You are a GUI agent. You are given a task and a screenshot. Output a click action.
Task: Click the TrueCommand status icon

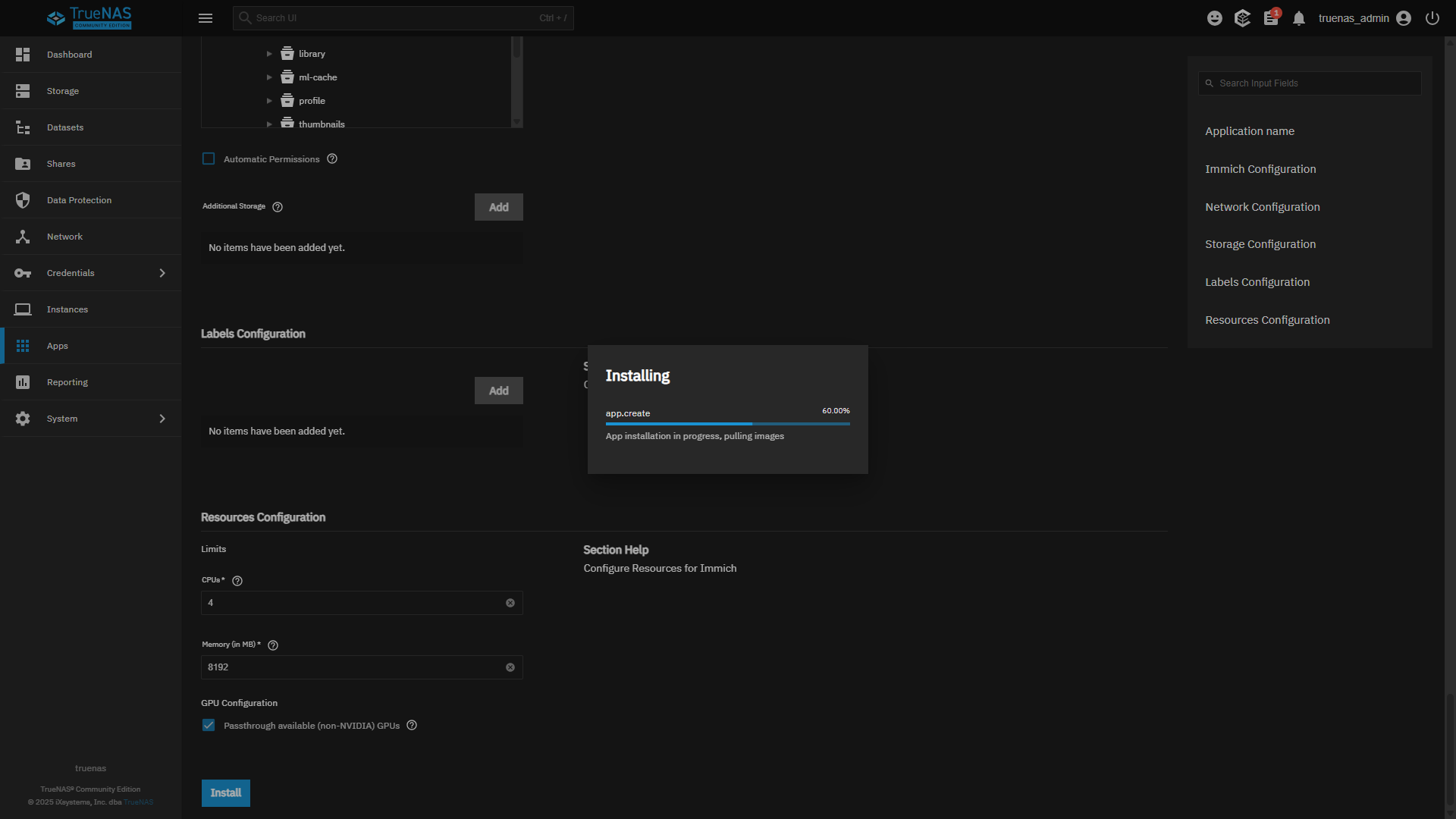1242,18
